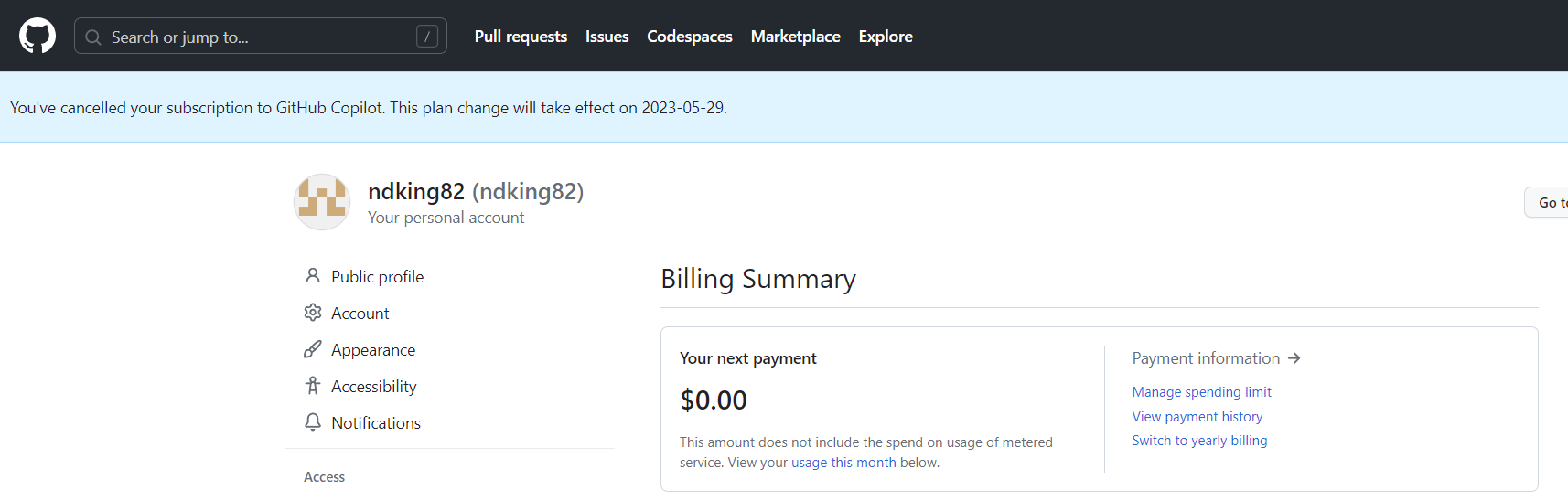1568x501 pixels.
Task: Click the Payment information arrow icon
Action: 1294,358
